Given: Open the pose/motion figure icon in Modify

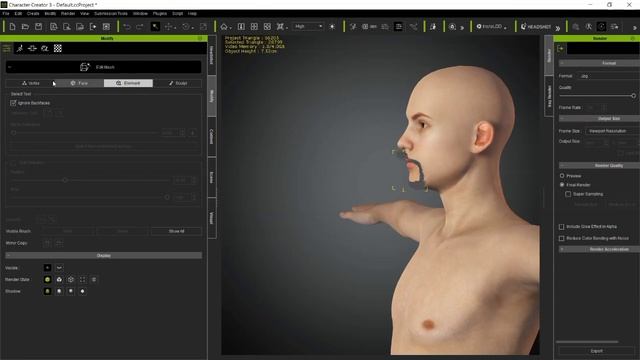Looking at the screenshot, I should [x=20, y=48].
